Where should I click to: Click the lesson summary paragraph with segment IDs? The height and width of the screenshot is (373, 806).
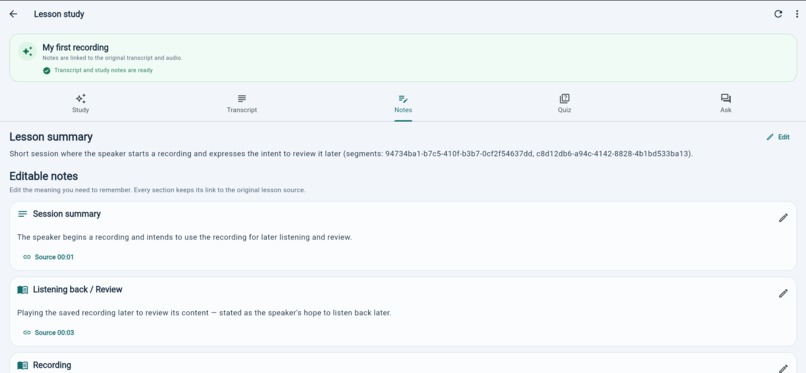(351, 154)
